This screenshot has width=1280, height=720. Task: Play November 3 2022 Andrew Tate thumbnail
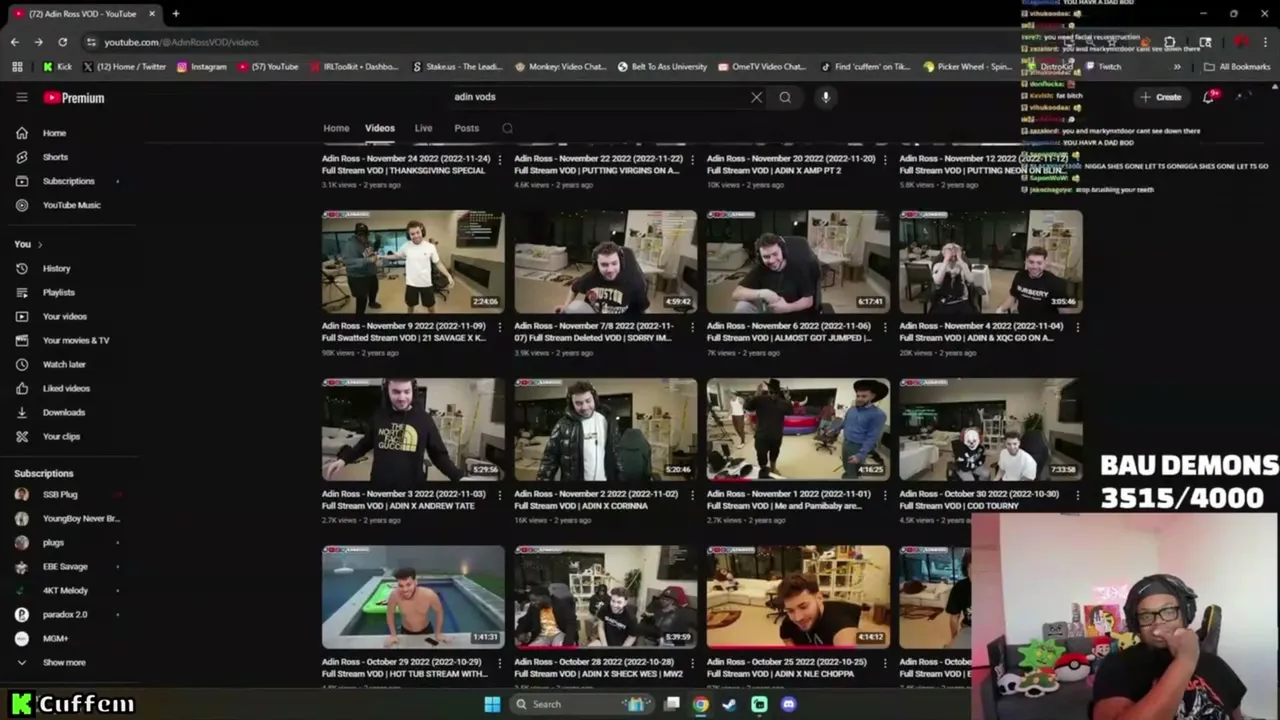click(x=413, y=430)
